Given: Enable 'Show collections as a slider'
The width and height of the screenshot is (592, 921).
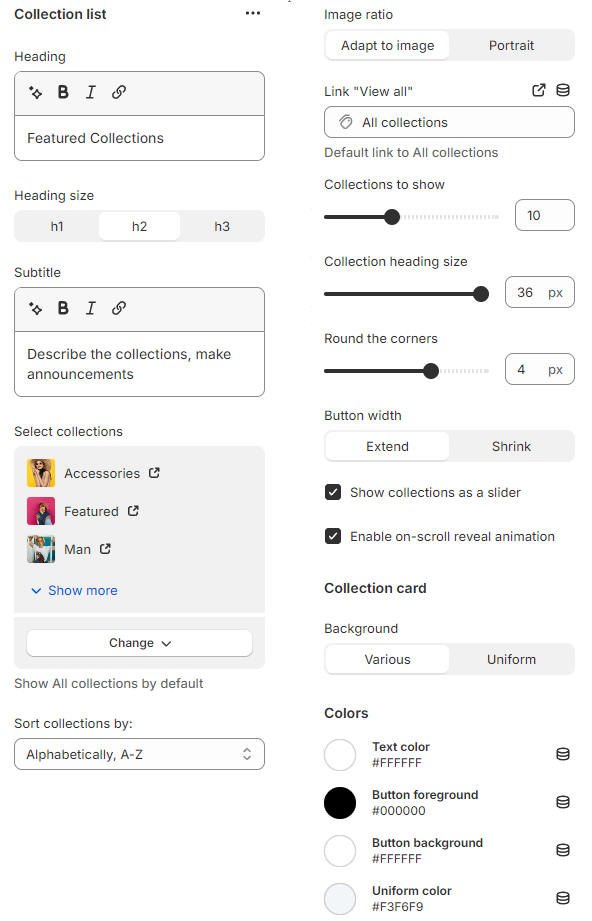Looking at the screenshot, I should tap(333, 492).
